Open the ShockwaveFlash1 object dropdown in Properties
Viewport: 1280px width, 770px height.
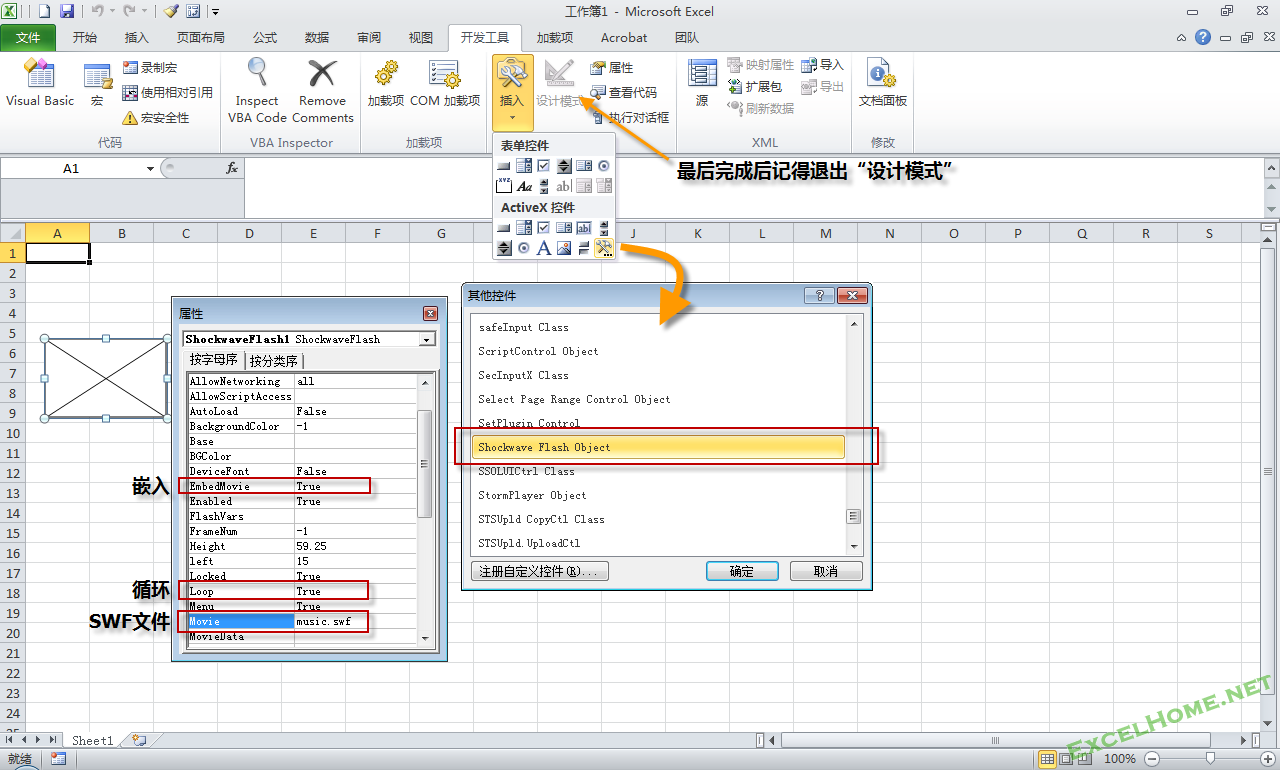click(x=427, y=340)
